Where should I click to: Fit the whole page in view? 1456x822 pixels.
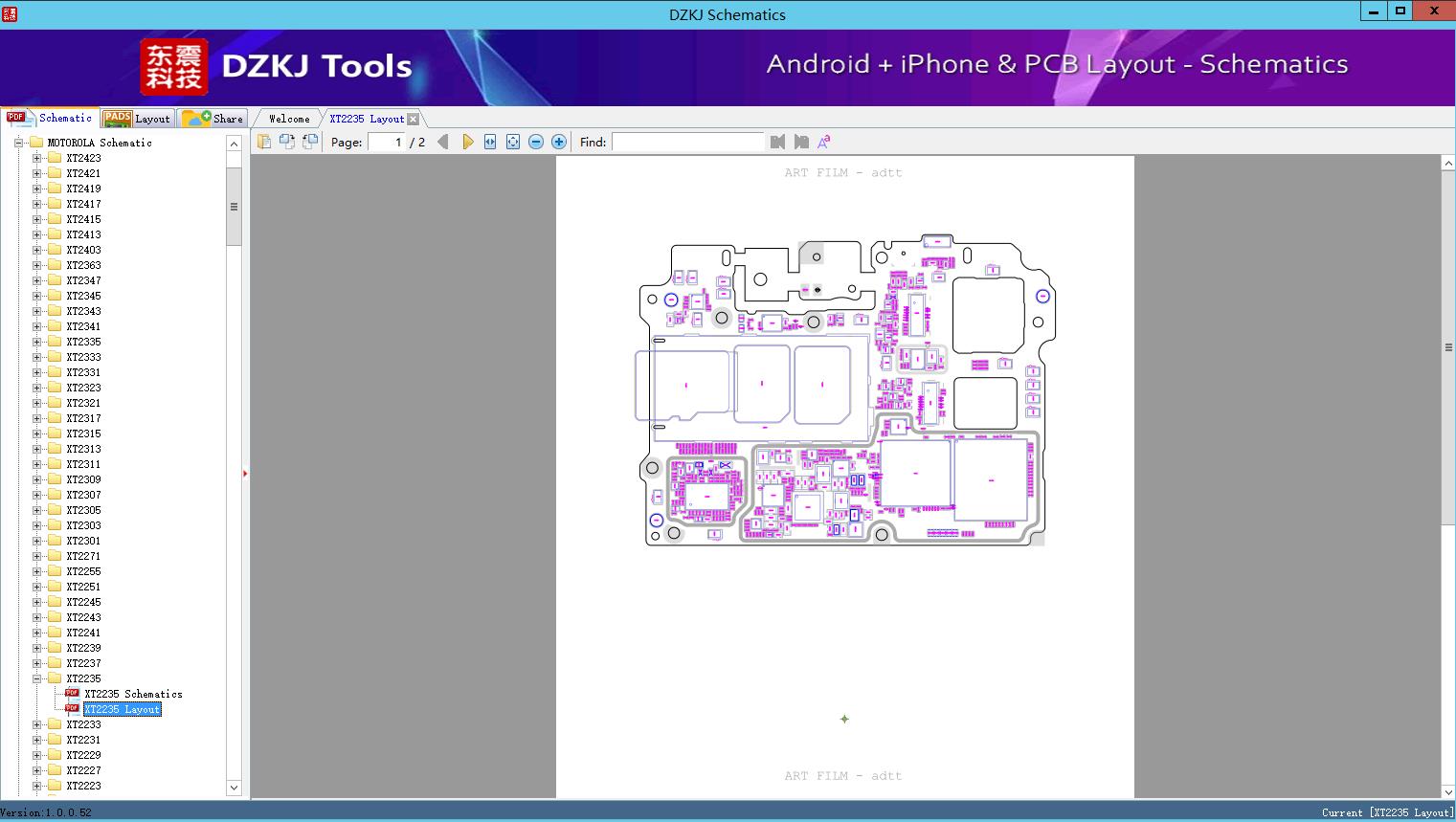[x=513, y=142]
